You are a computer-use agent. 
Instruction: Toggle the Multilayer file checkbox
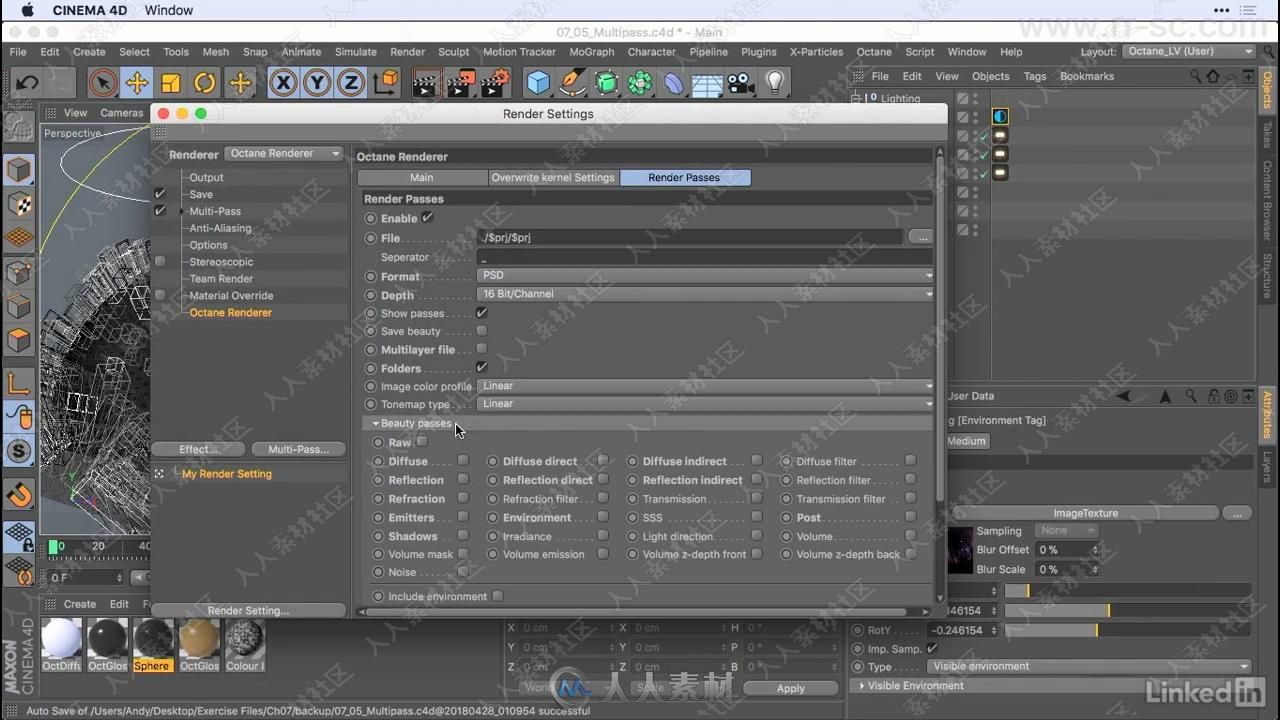click(x=482, y=349)
